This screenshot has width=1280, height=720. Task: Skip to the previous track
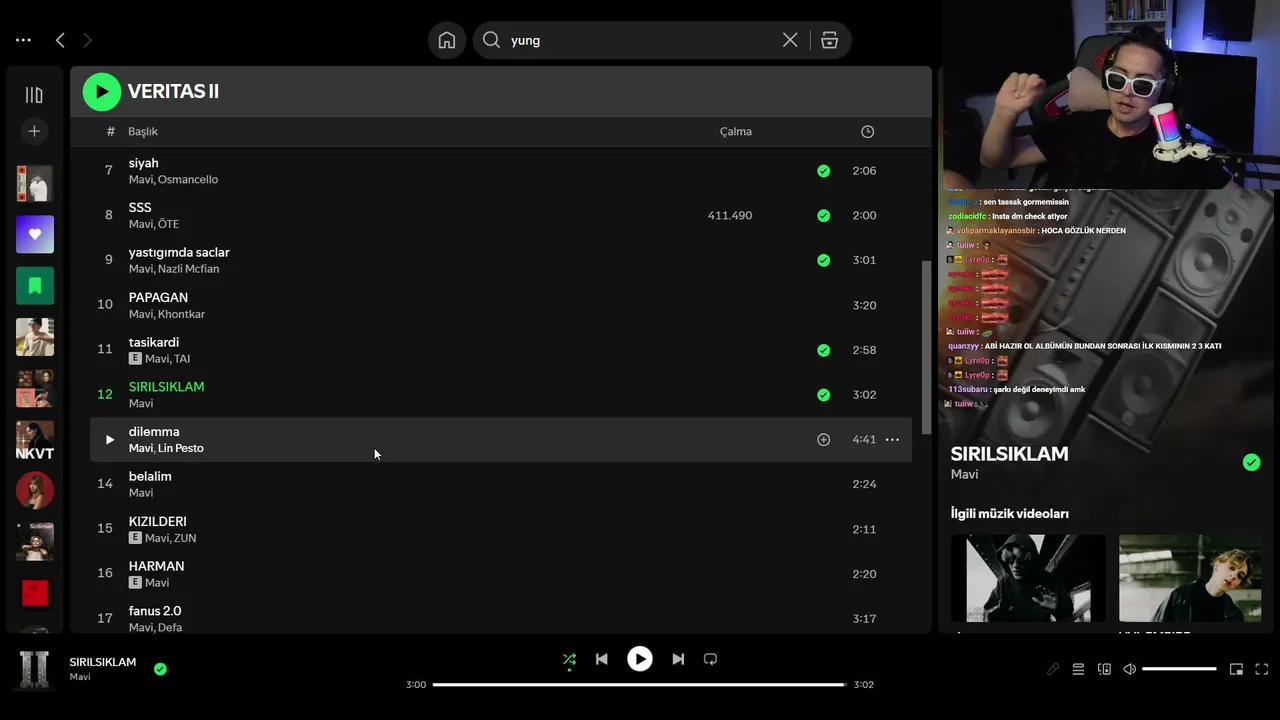click(601, 660)
